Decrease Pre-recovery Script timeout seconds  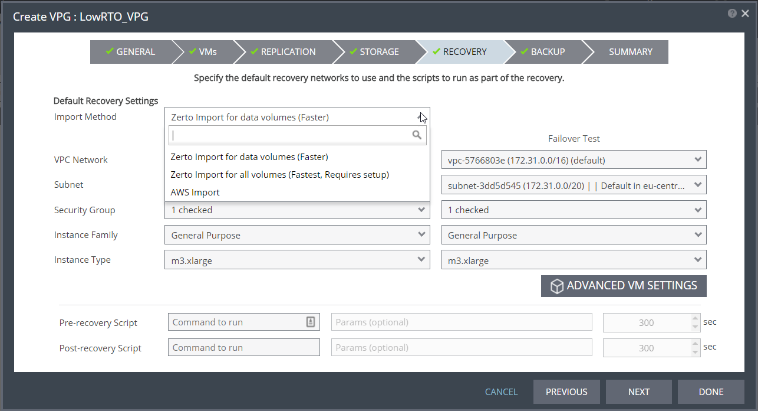[x=695, y=327]
